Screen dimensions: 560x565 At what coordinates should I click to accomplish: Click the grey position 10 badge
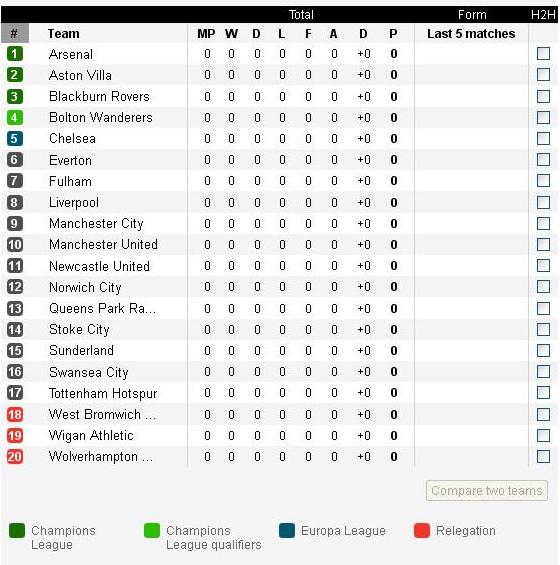tap(15, 245)
